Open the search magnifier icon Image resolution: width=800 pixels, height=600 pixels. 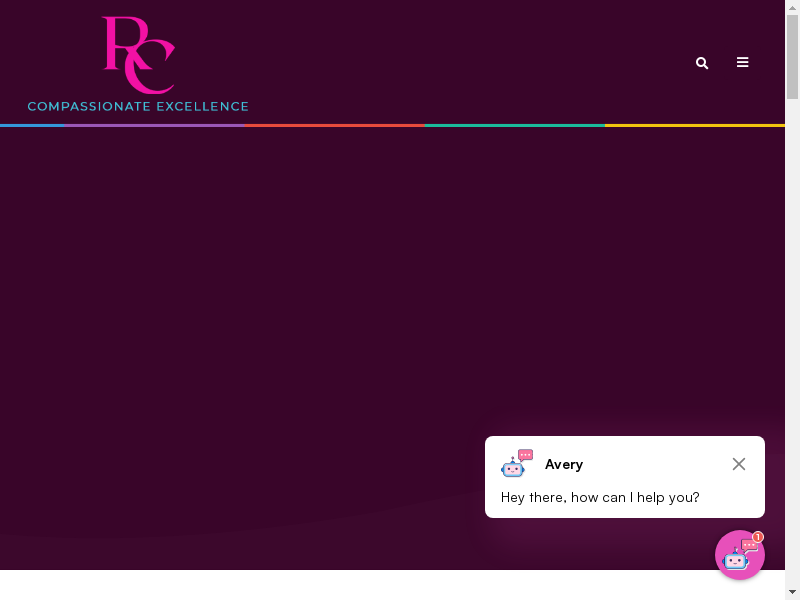(702, 63)
